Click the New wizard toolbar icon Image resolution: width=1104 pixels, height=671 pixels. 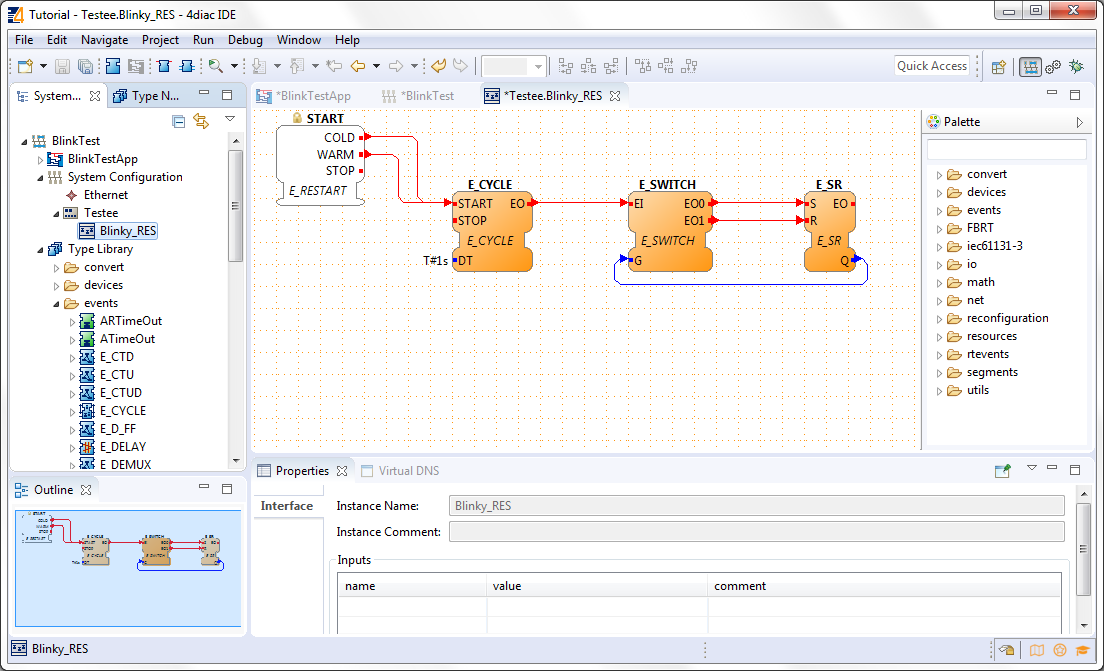[x=26, y=66]
